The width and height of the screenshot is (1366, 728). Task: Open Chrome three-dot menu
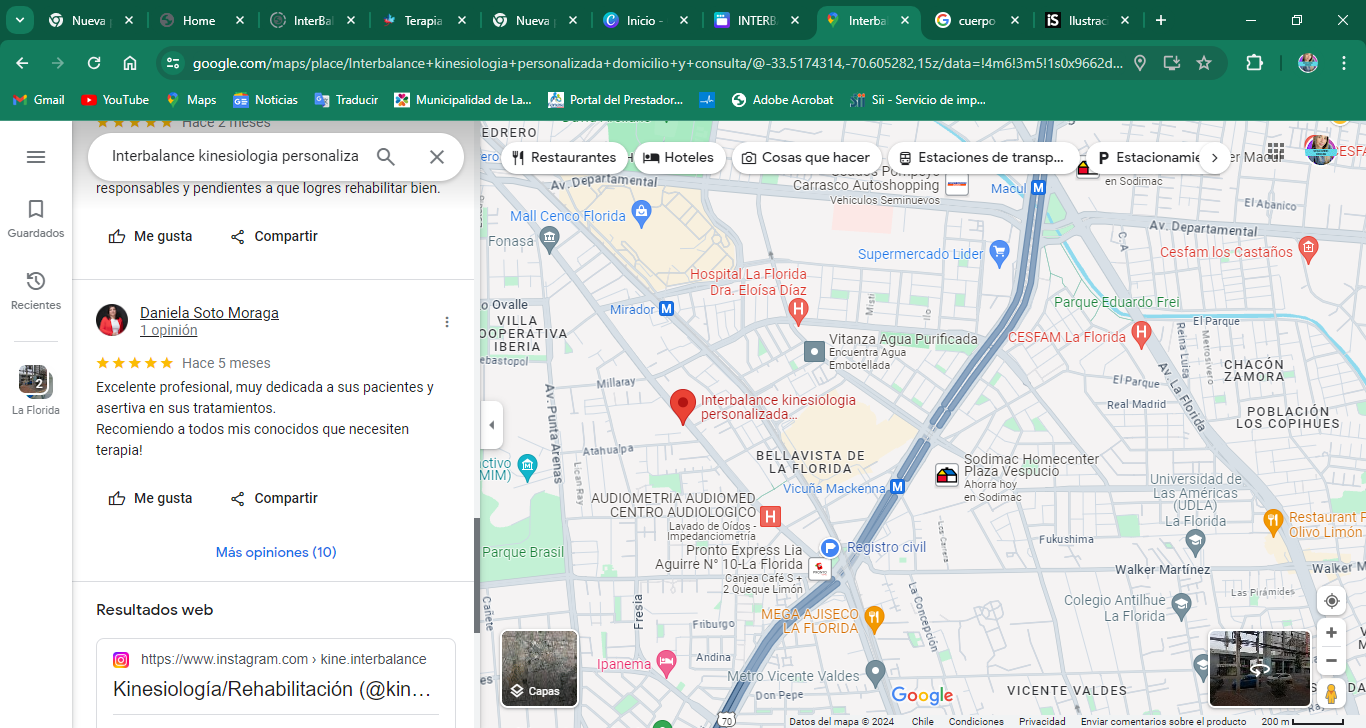(x=1344, y=63)
